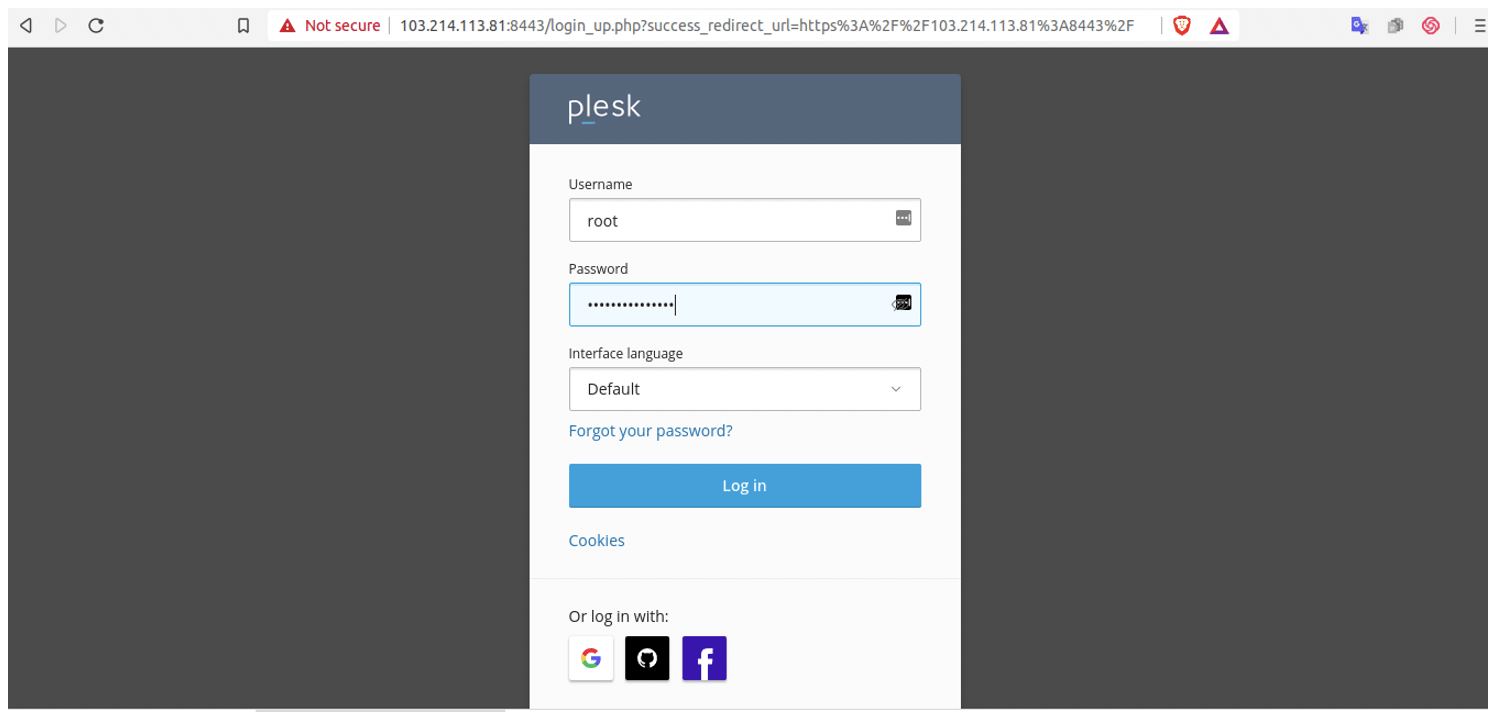Select the GitHub login icon

tap(647, 658)
